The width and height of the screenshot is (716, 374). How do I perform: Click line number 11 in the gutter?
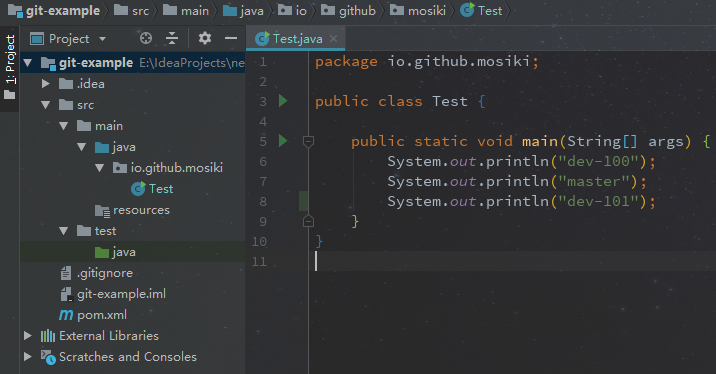(259, 262)
